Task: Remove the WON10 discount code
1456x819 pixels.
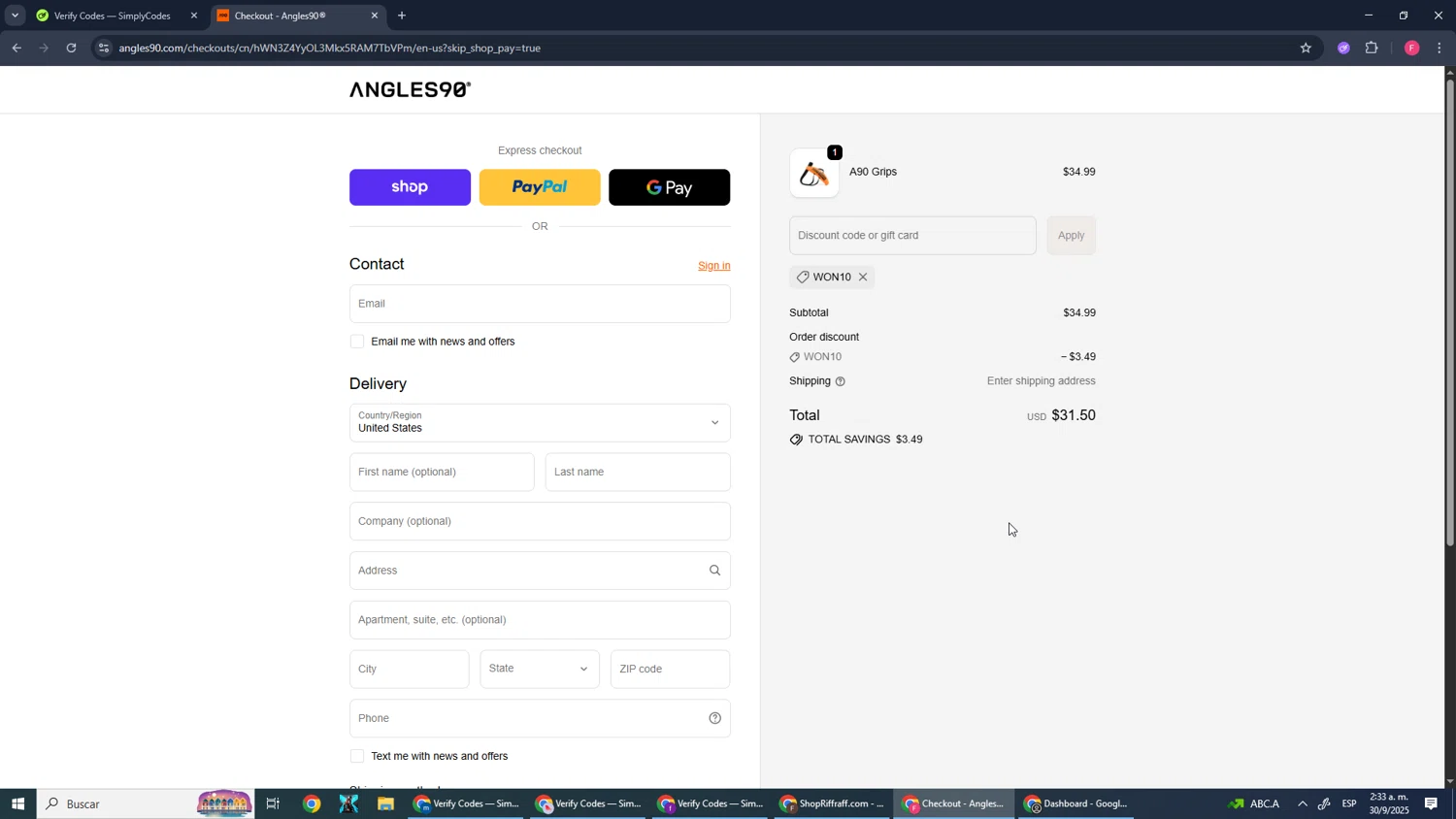Action: click(x=863, y=278)
